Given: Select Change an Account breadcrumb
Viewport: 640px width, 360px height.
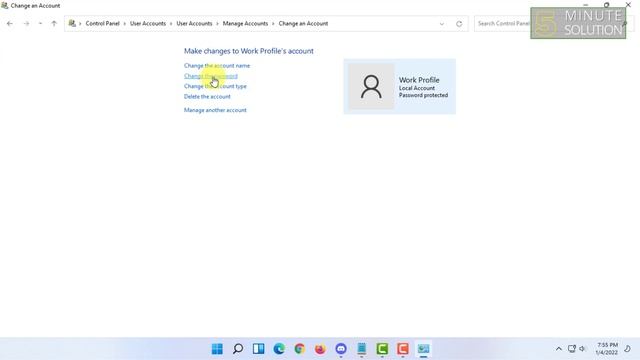Looking at the screenshot, I should [303, 24].
